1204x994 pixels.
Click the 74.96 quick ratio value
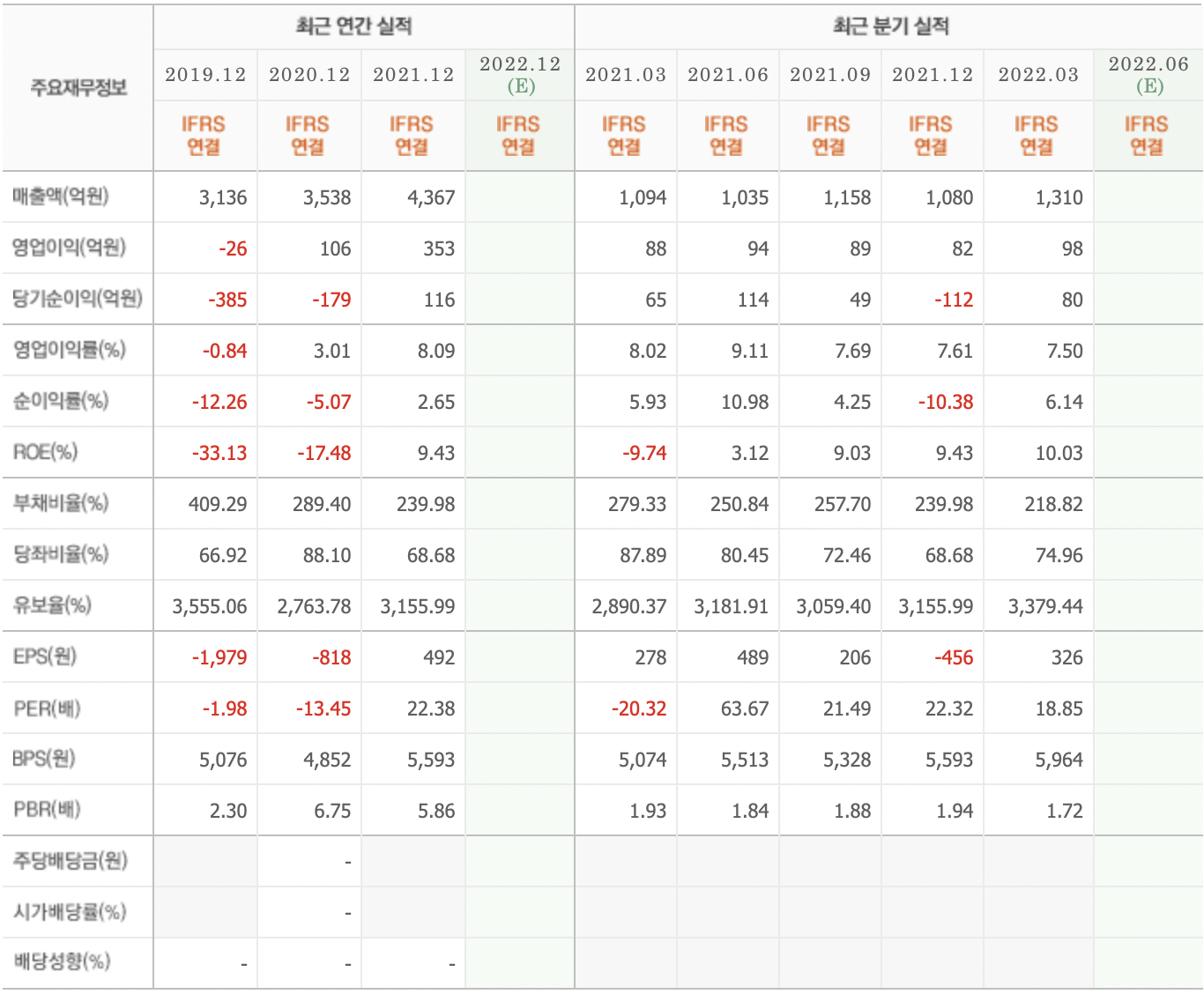click(x=1059, y=555)
